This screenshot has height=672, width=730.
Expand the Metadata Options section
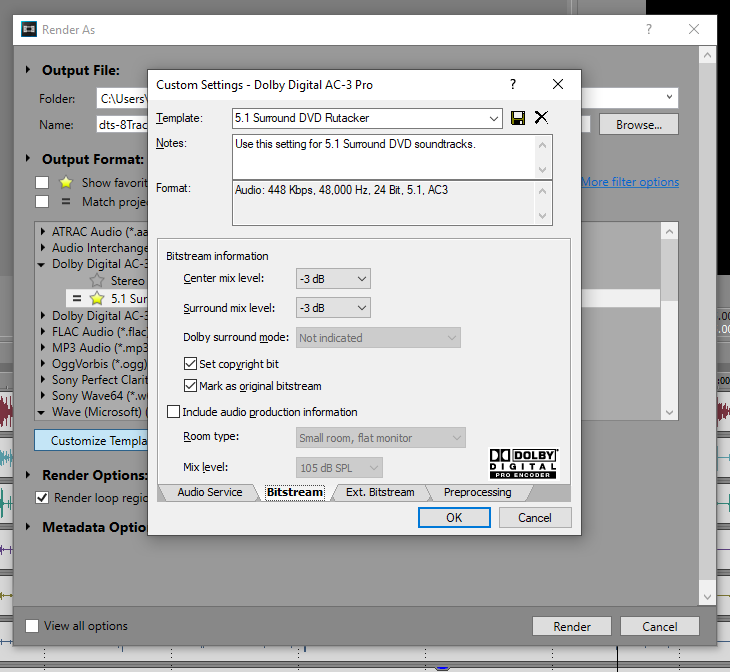(x=28, y=527)
